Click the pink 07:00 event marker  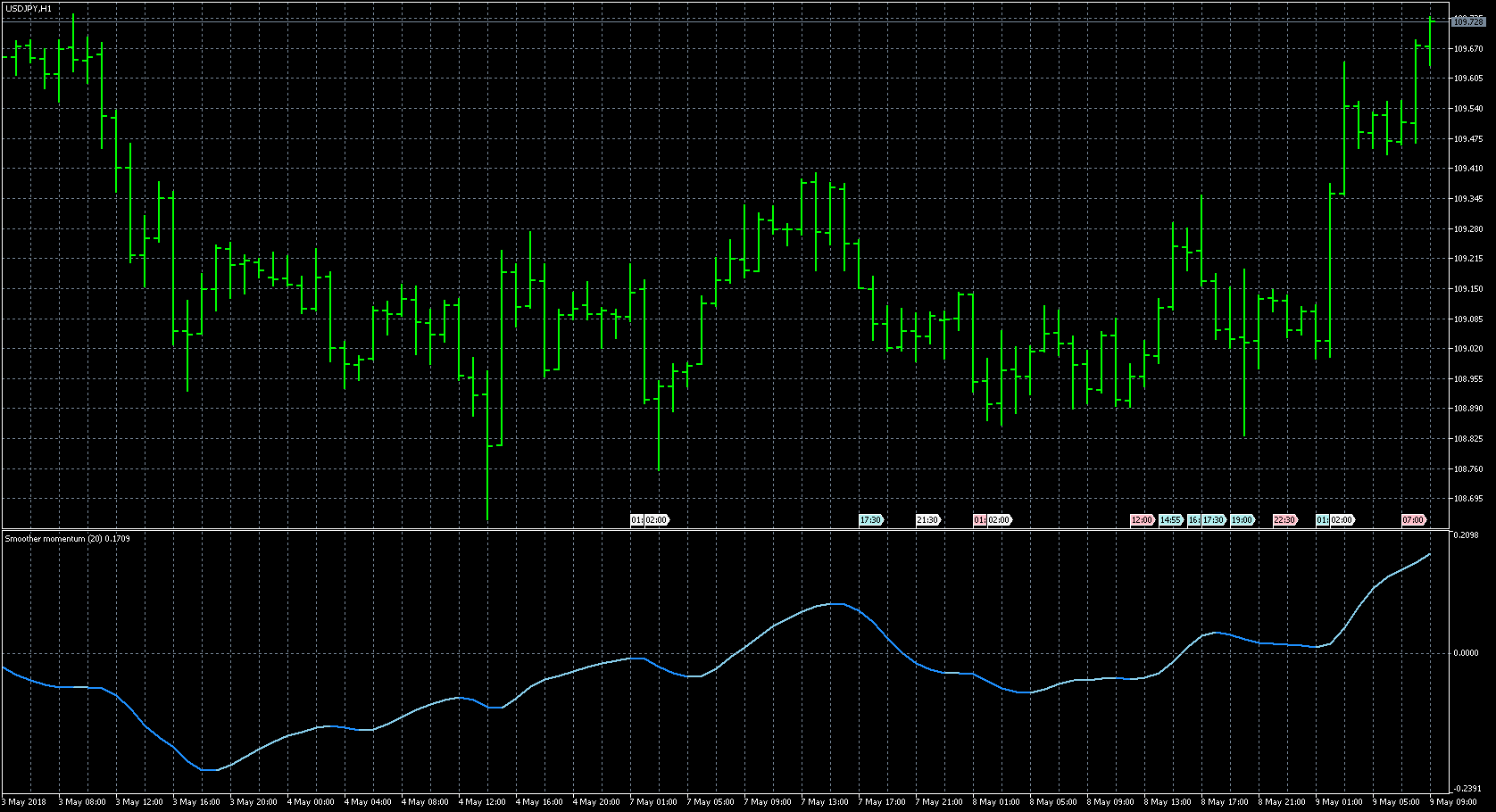1413,520
